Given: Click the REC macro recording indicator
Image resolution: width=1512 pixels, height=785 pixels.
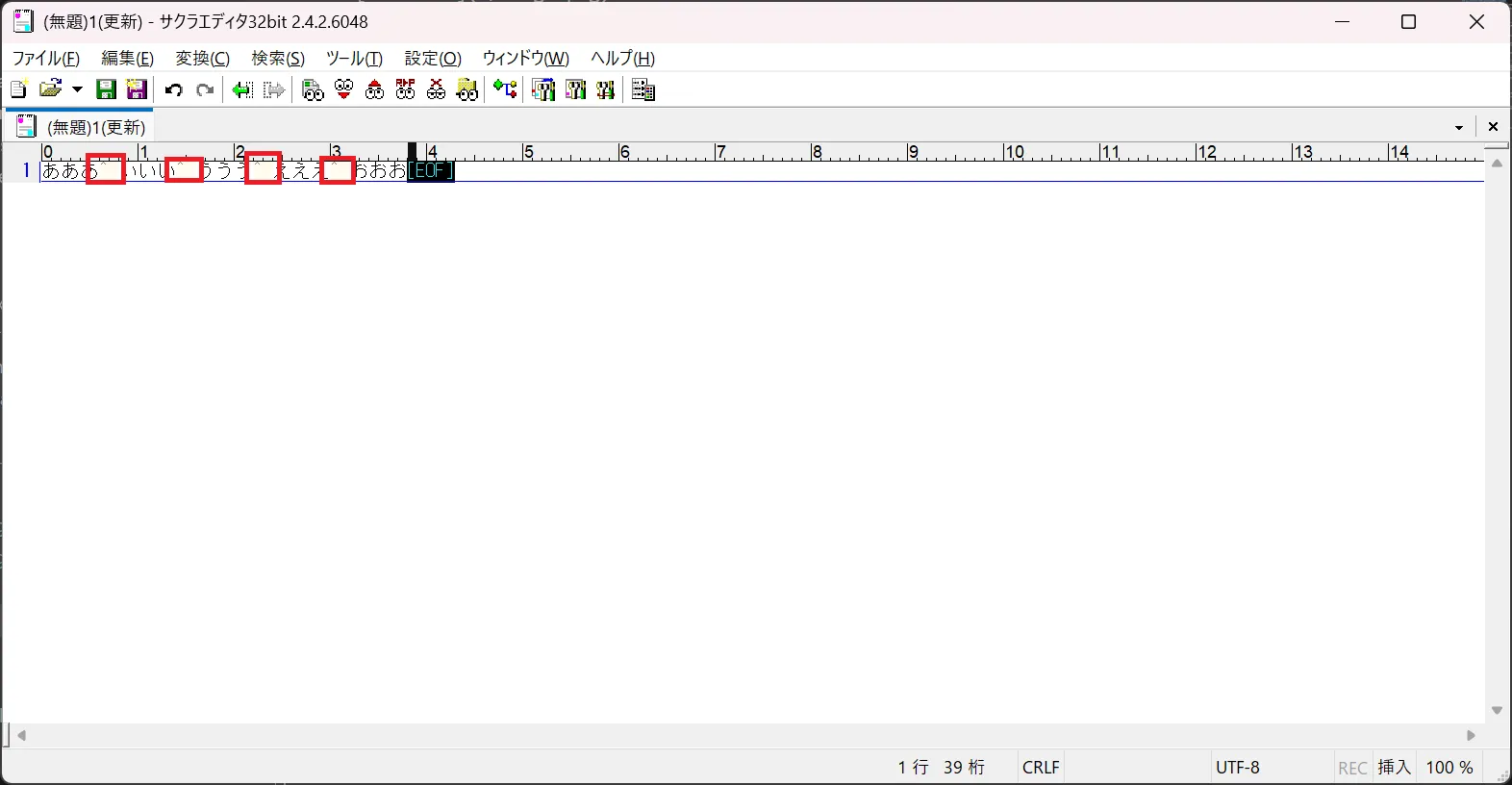Looking at the screenshot, I should point(1352,768).
